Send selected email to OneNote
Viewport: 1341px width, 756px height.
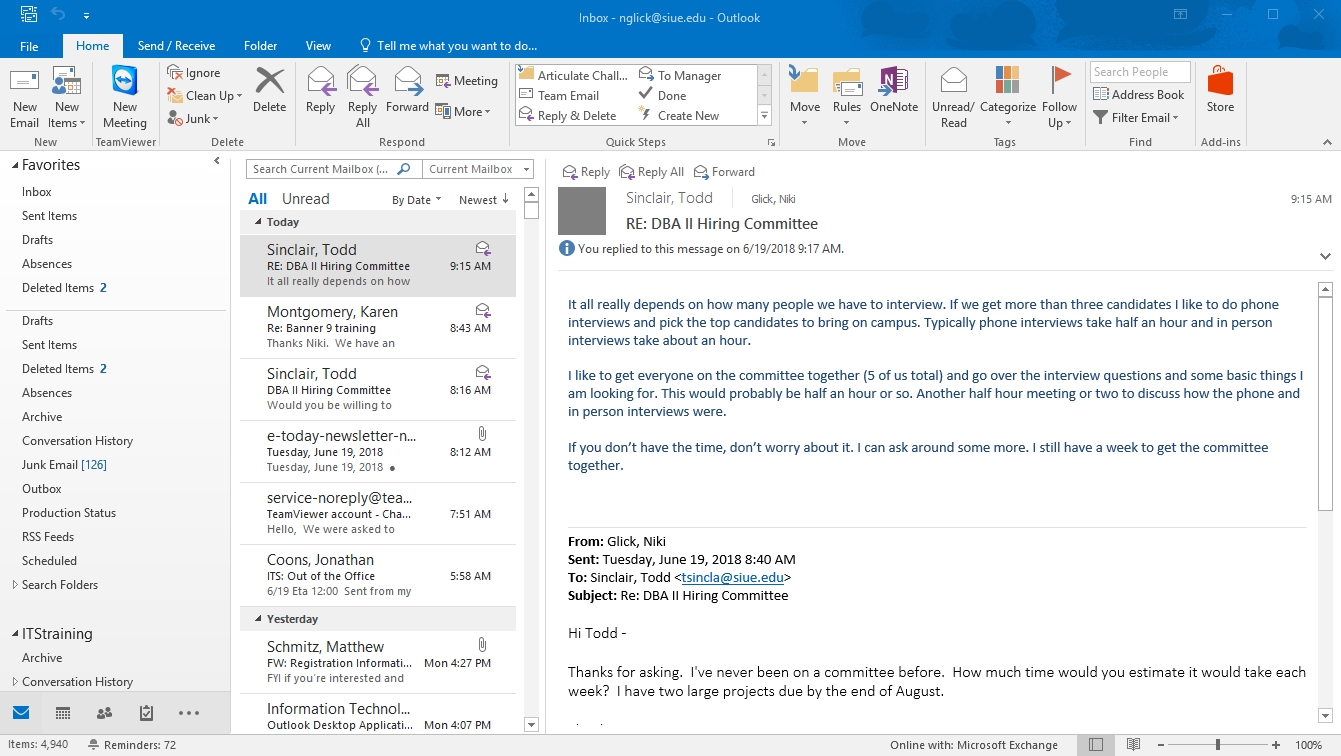coord(893,90)
